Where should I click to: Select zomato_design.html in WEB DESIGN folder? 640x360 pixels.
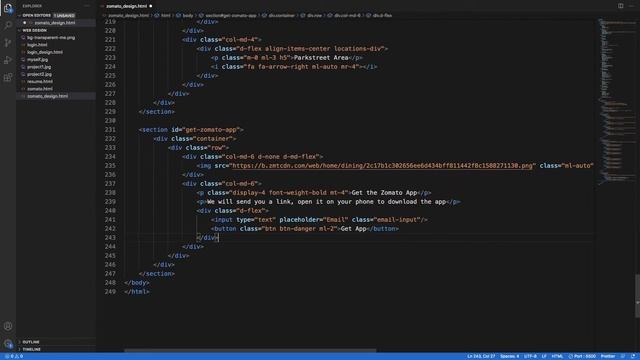(x=47, y=96)
